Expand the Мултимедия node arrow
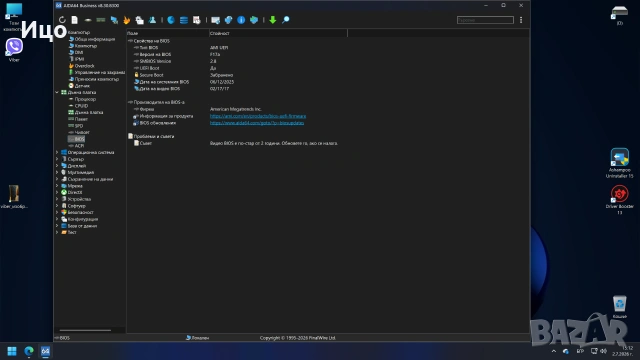The width and height of the screenshot is (640, 360). pyautogui.click(x=57, y=172)
